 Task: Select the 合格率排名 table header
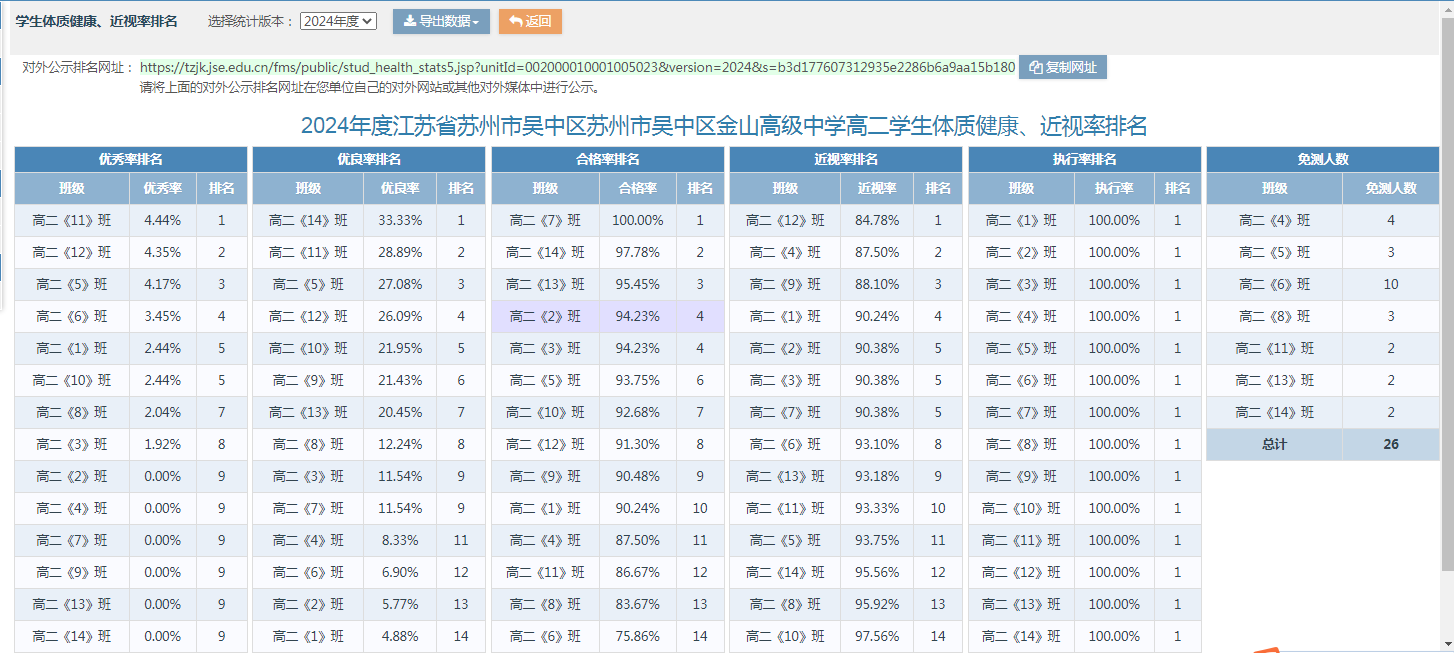607,159
